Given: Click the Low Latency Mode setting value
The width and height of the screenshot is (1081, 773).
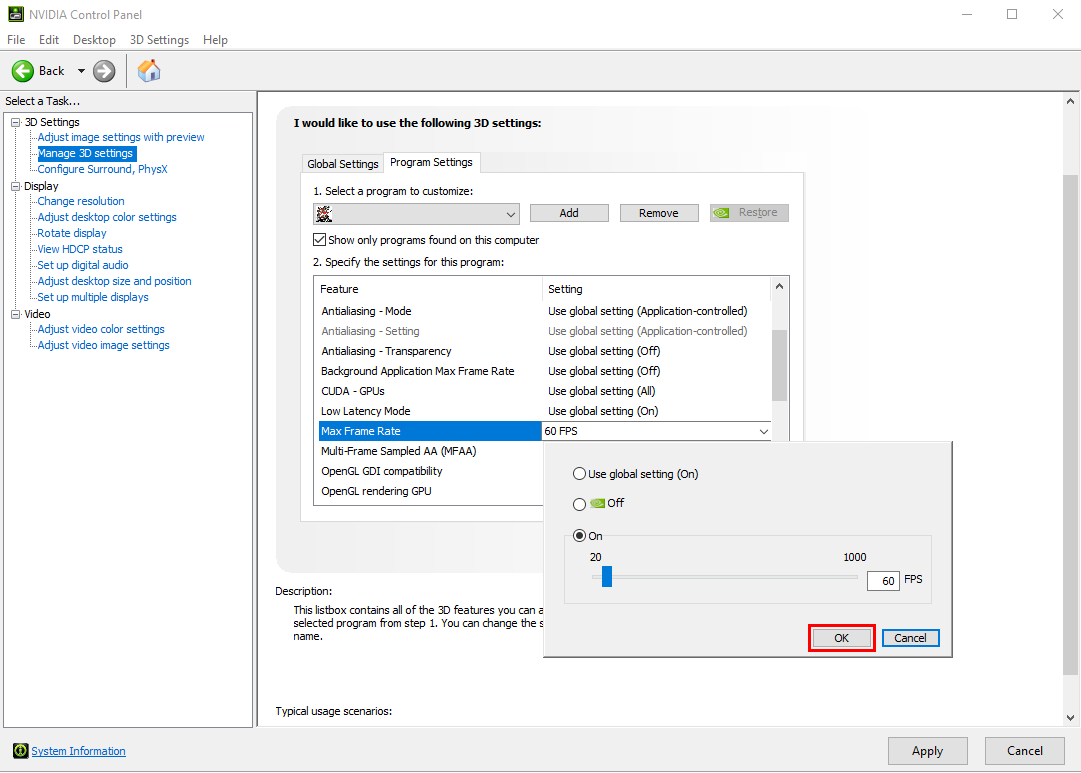Looking at the screenshot, I should pos(603,411).
